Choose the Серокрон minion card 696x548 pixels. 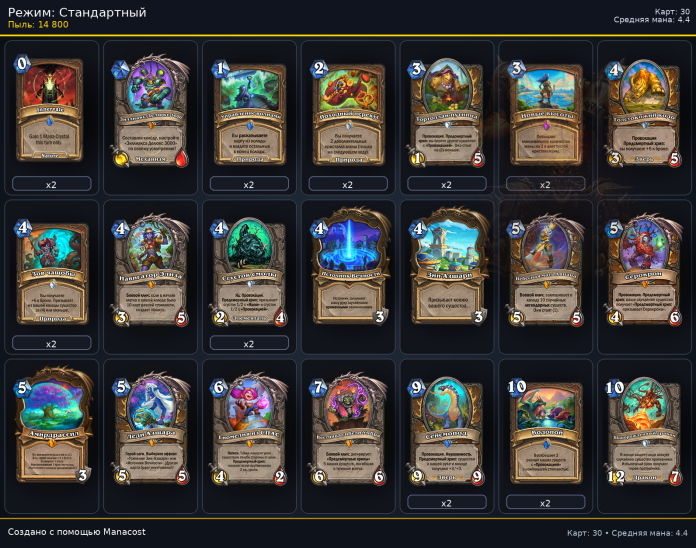(645, 270)
